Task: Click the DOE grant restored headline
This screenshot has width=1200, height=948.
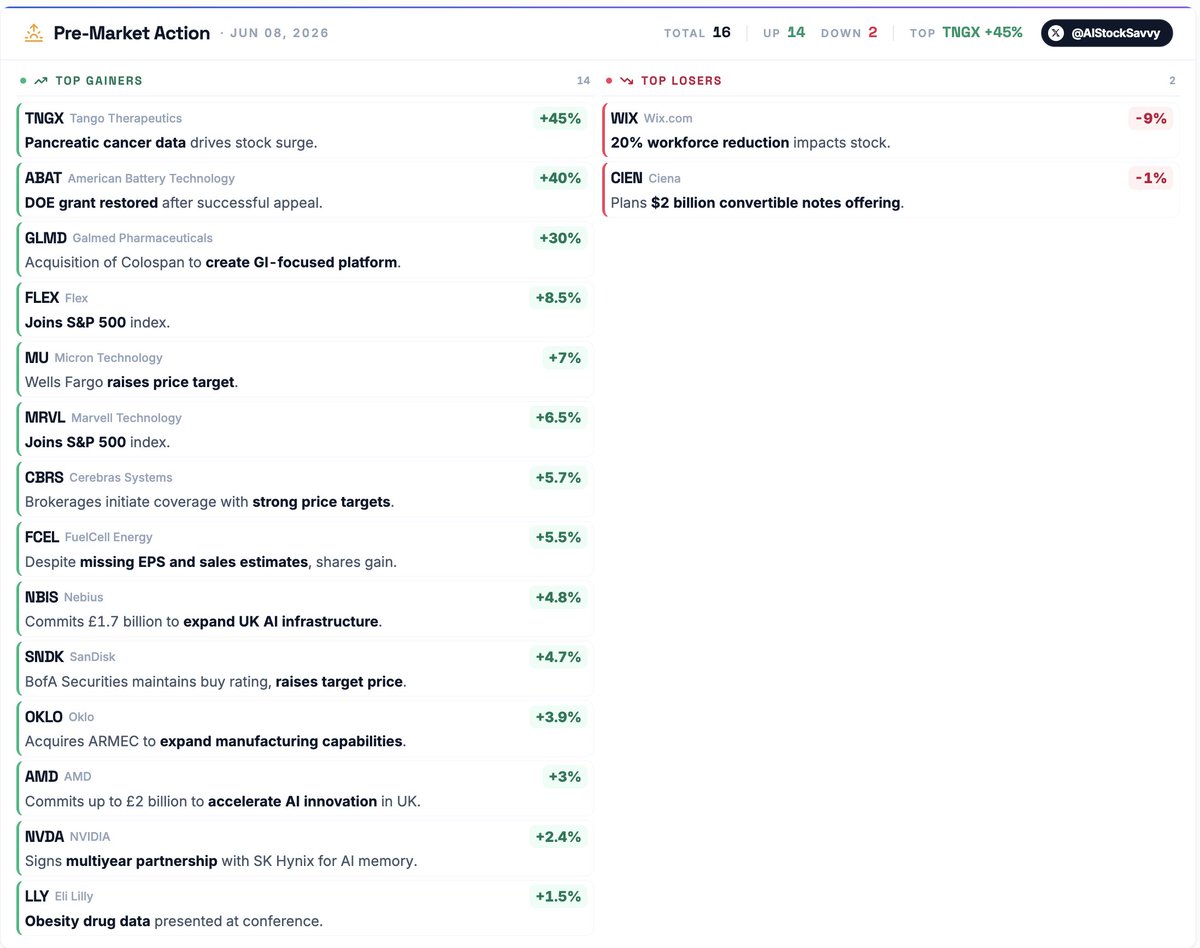Action: 174,203
